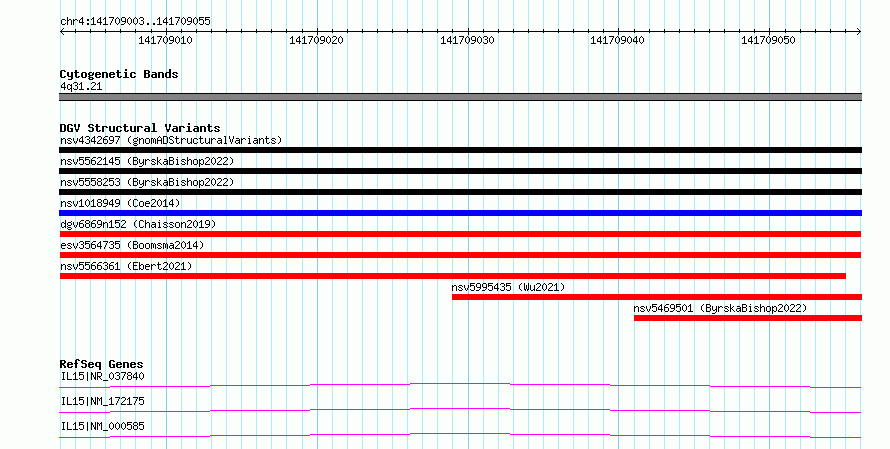This screenshot has height=449, width=890.
Task: Open the DGV Structural Variants track title
Action: 140,128
